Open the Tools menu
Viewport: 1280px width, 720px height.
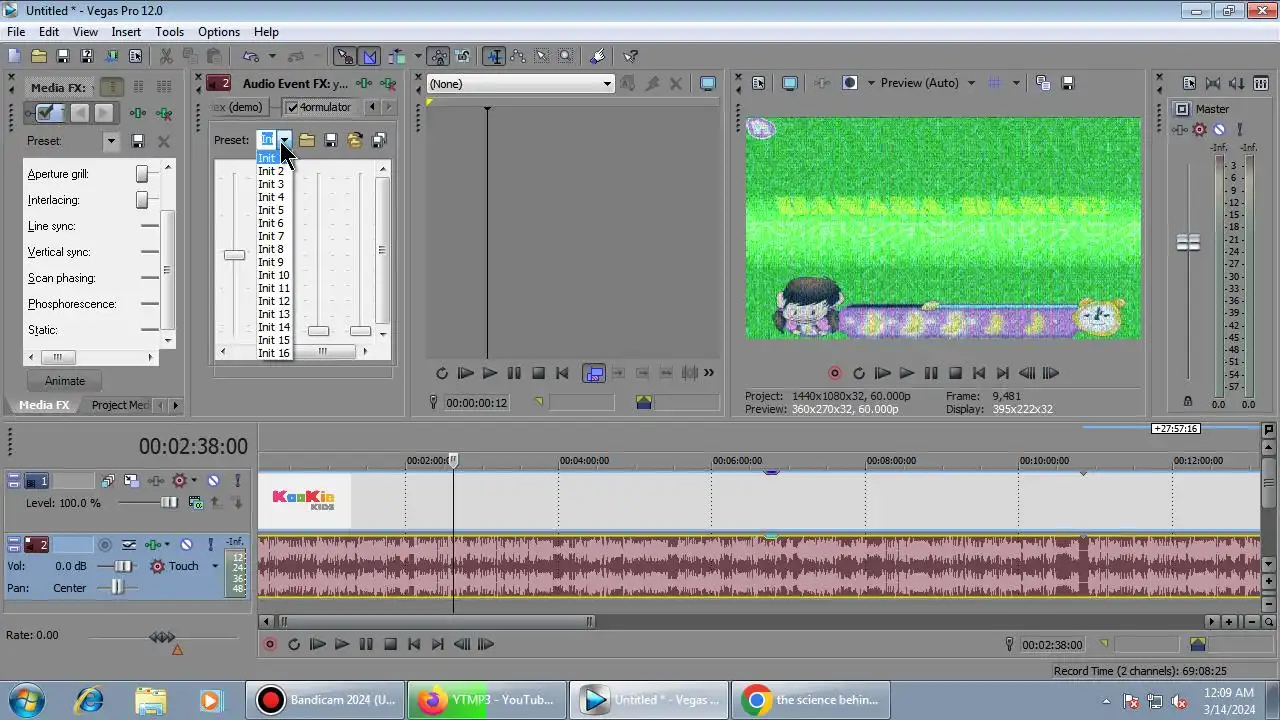170,32
